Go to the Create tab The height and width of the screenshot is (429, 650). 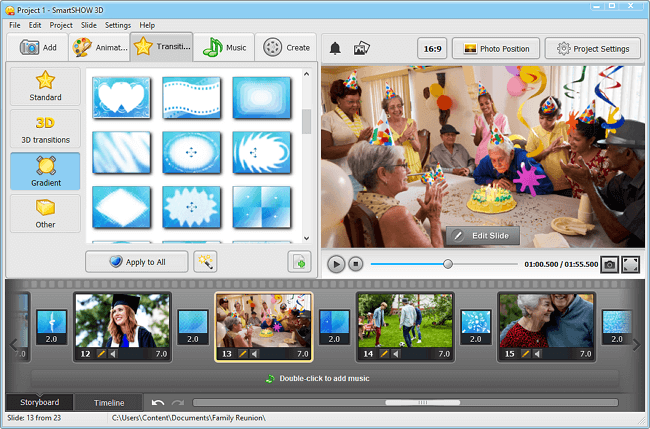pos(286,47)
